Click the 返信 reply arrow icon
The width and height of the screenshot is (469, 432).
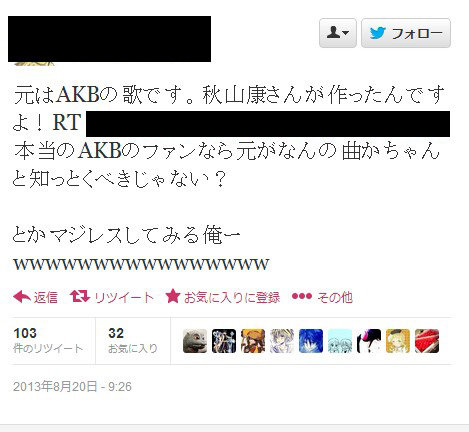tap(22, 296)
